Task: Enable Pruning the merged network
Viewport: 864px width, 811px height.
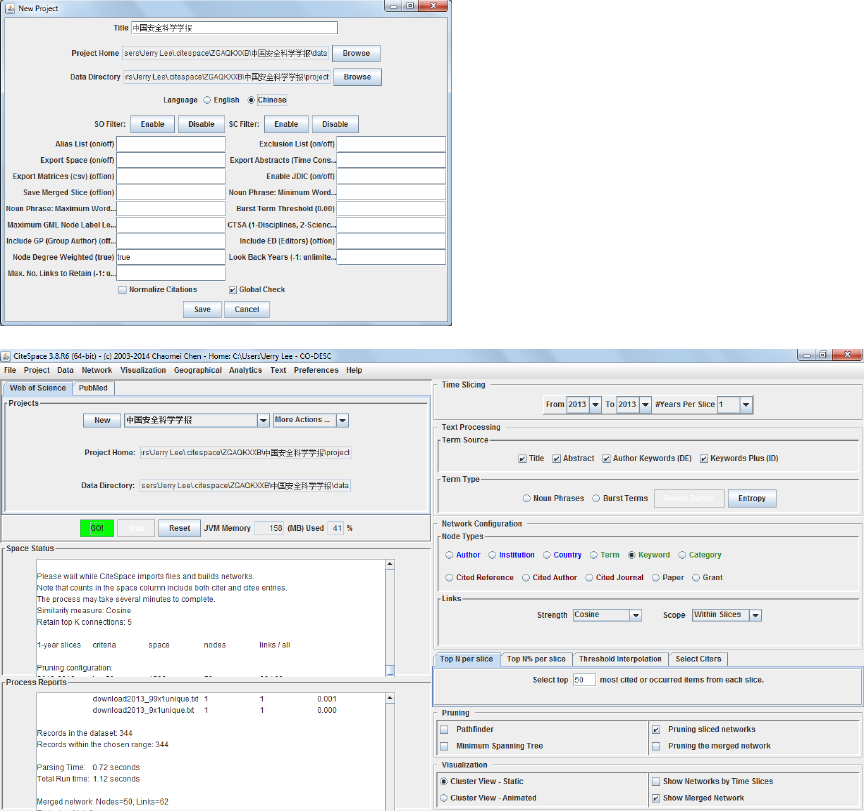Action: click(x=656, y=746)
